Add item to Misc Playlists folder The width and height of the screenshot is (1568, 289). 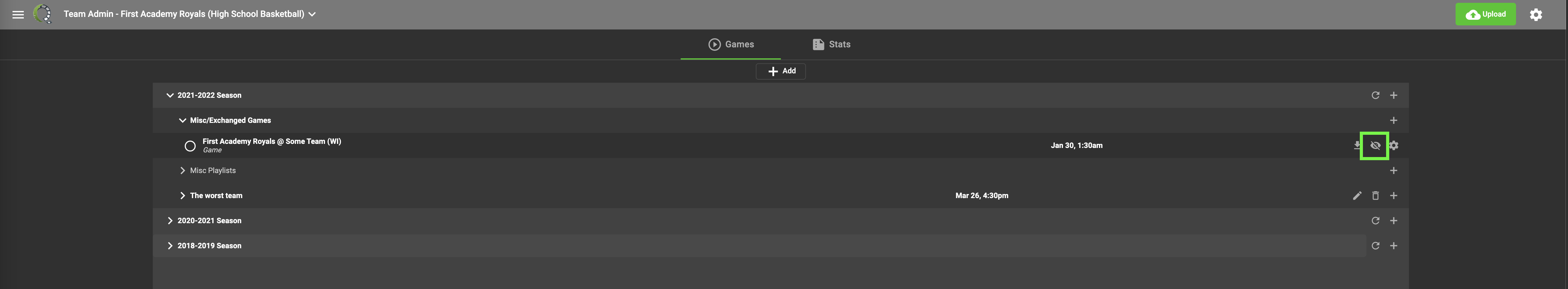click(x=1393, y=171)
